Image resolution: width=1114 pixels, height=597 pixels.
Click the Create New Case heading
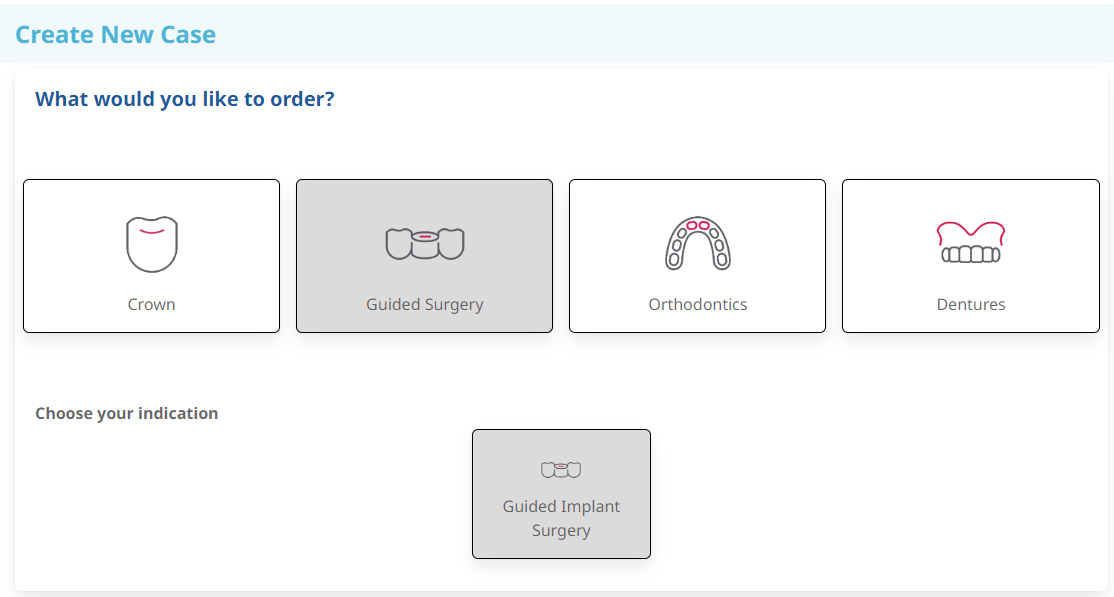click(116, 34)
